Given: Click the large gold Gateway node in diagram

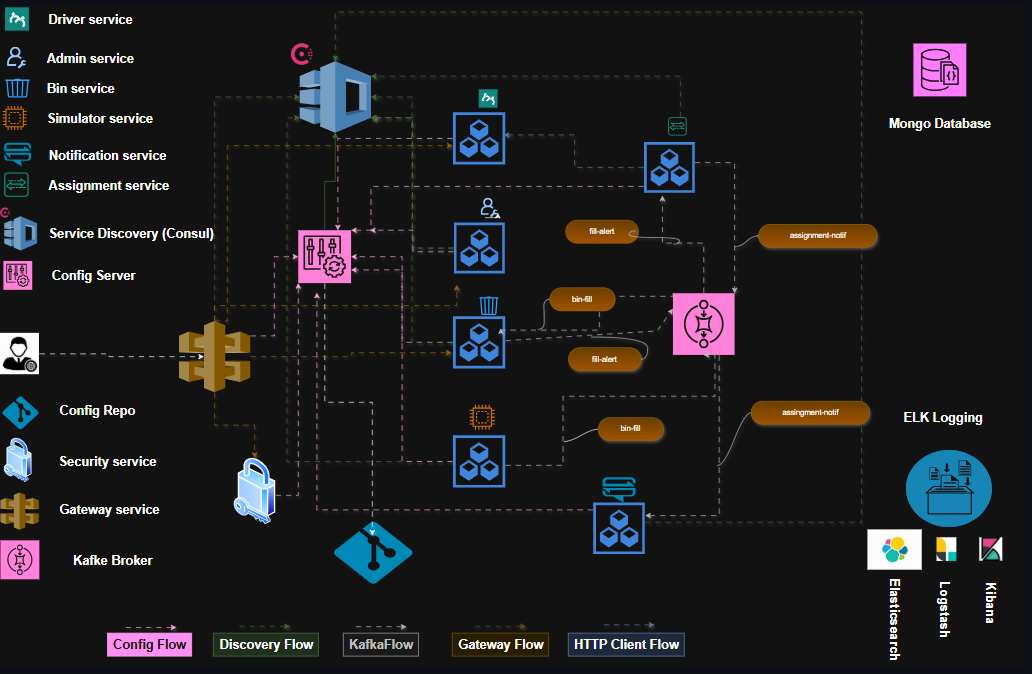Looking at the screenshot, I should [x=214, y=356].
